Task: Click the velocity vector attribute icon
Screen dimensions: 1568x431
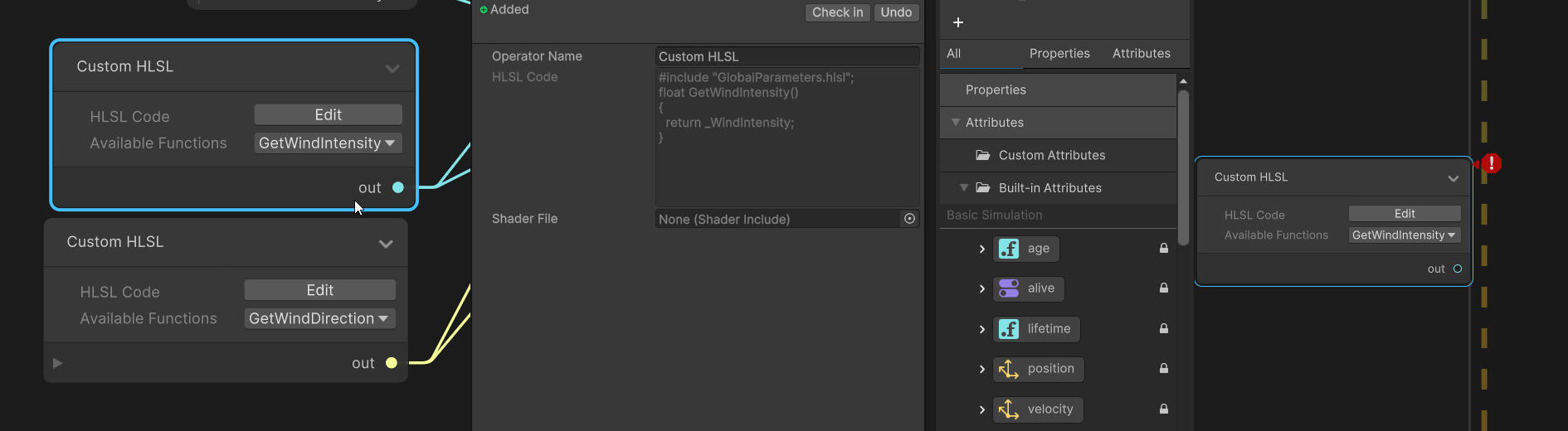Action: pos(1009,409)
